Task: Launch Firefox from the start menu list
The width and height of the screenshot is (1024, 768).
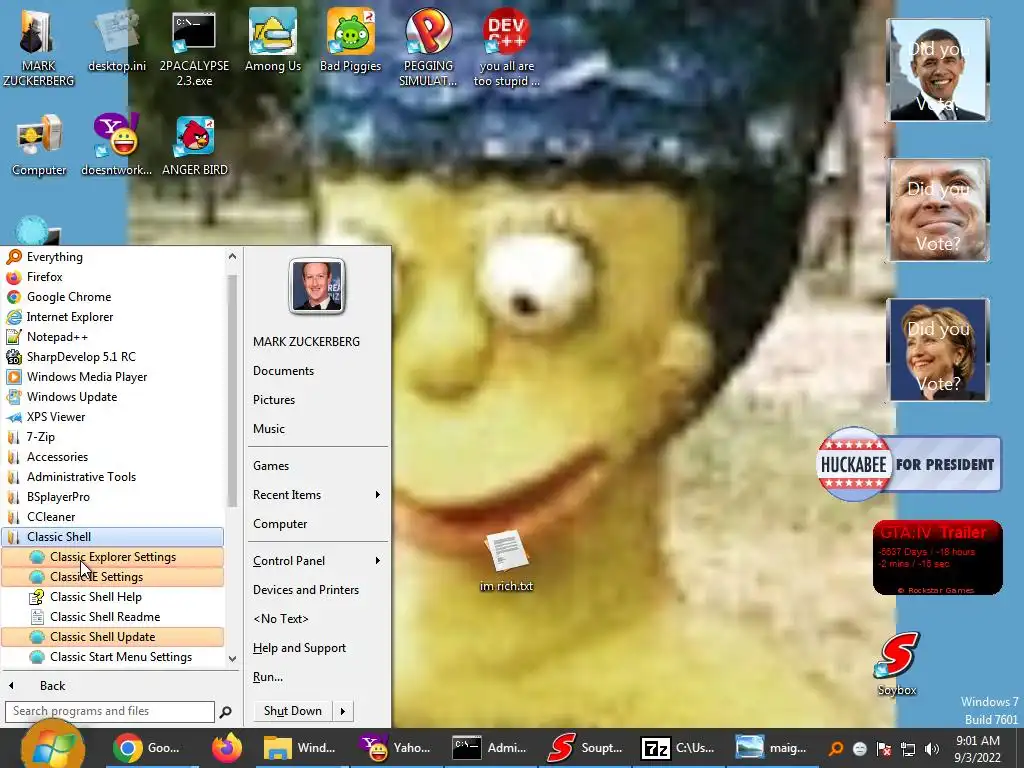Action: click(112, 277)
